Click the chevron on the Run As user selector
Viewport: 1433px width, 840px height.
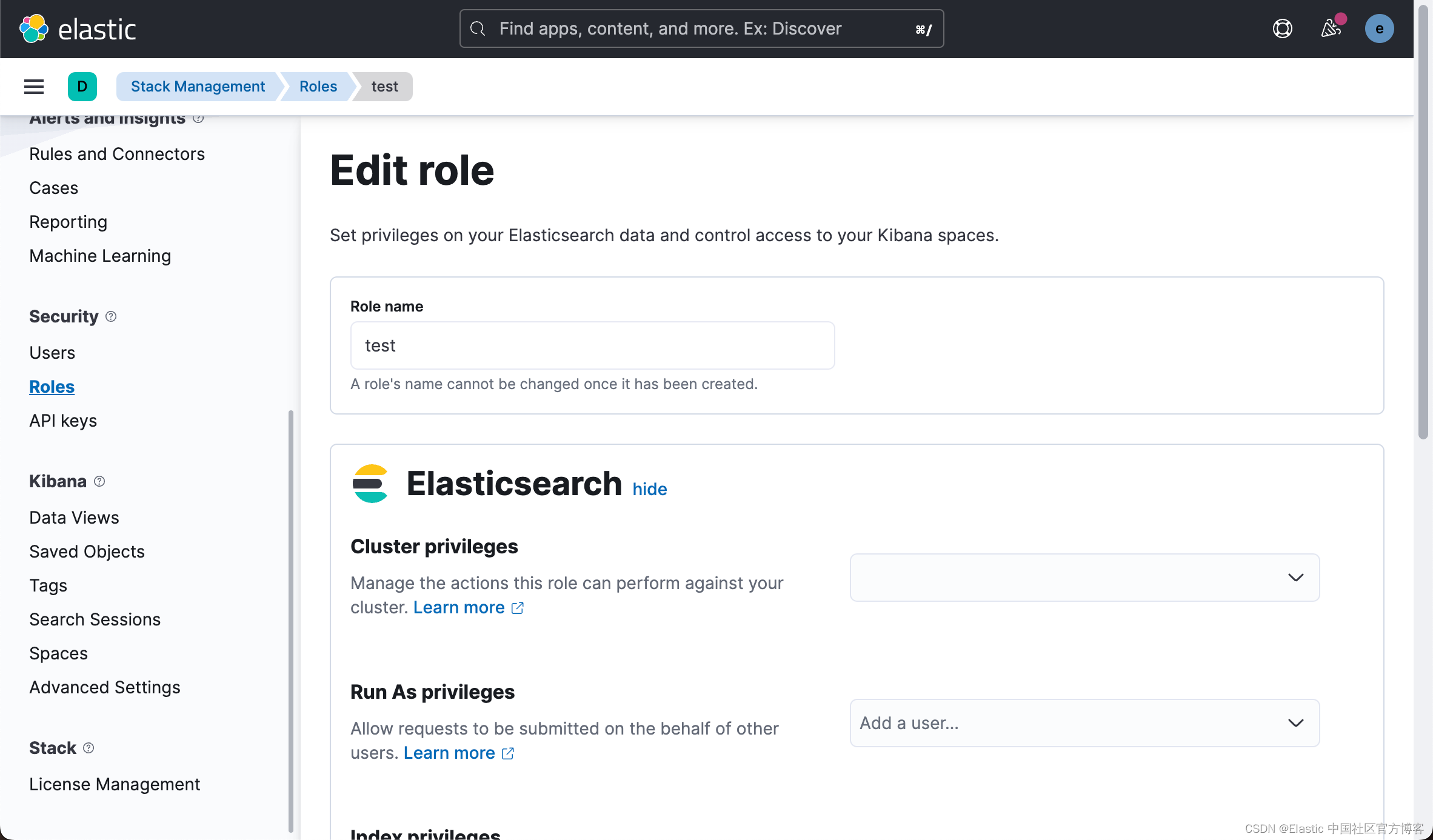[x=1296, y=723]
